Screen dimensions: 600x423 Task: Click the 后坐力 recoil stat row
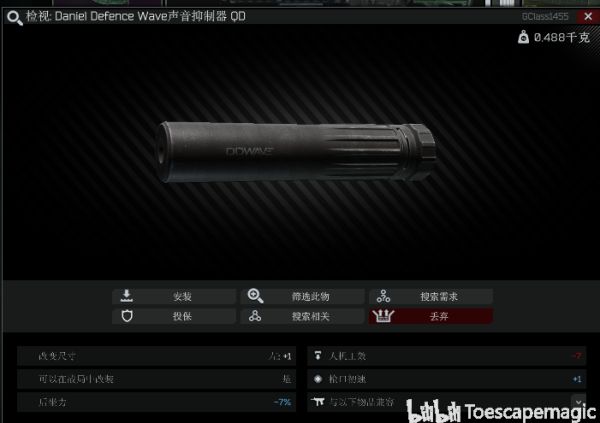(x=157, y=402)
